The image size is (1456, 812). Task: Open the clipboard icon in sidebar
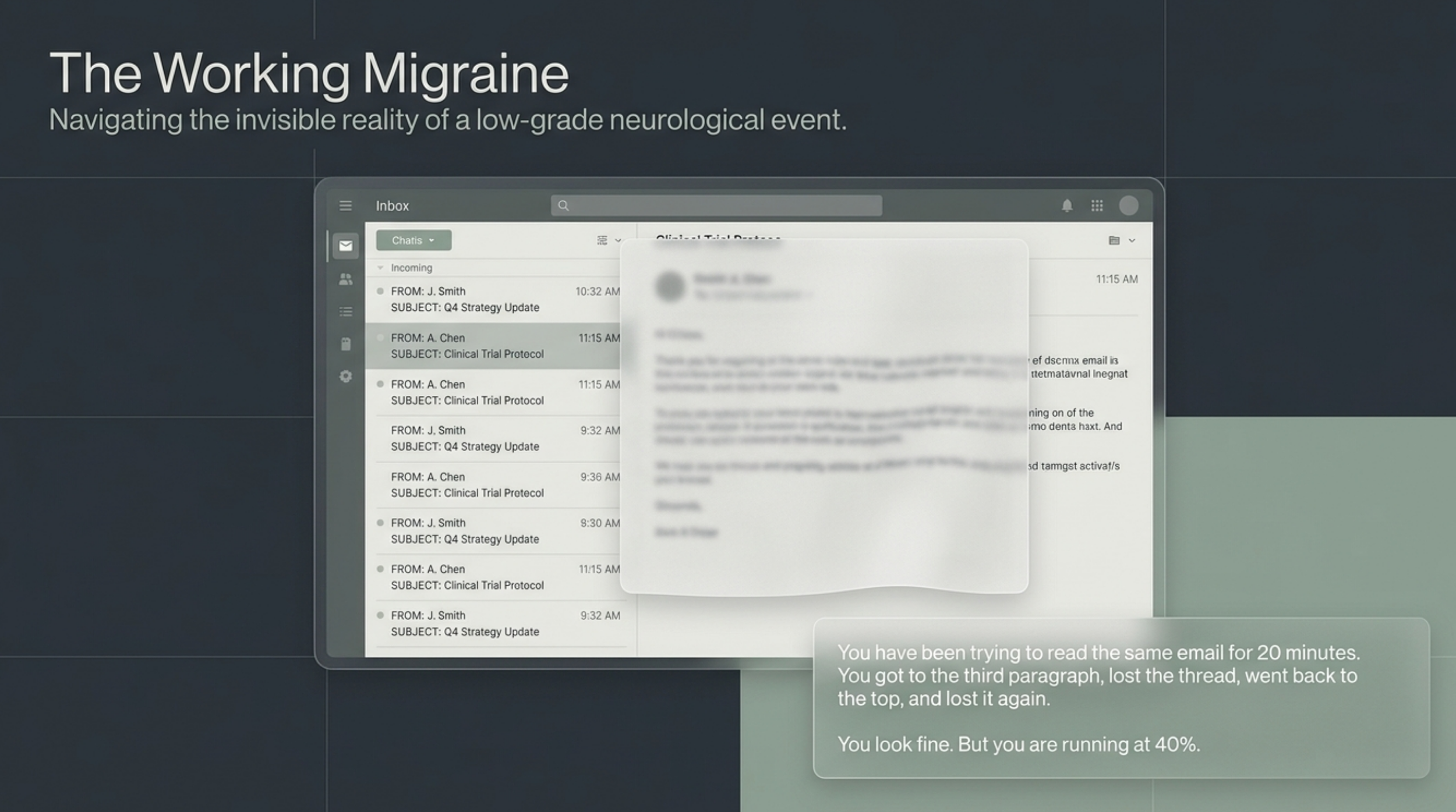(345, 344)
